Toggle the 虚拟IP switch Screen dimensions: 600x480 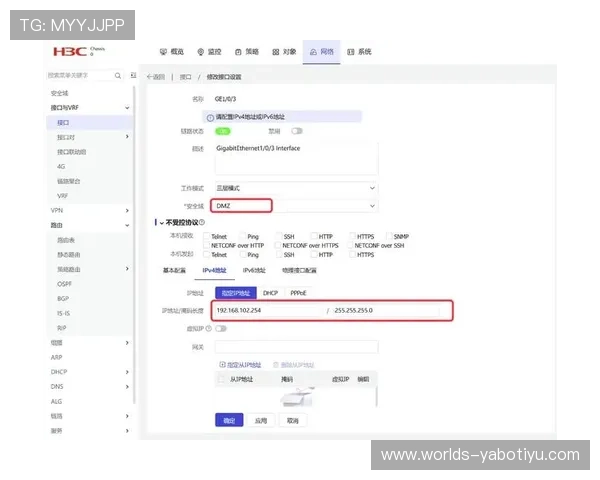click(221, 328)
